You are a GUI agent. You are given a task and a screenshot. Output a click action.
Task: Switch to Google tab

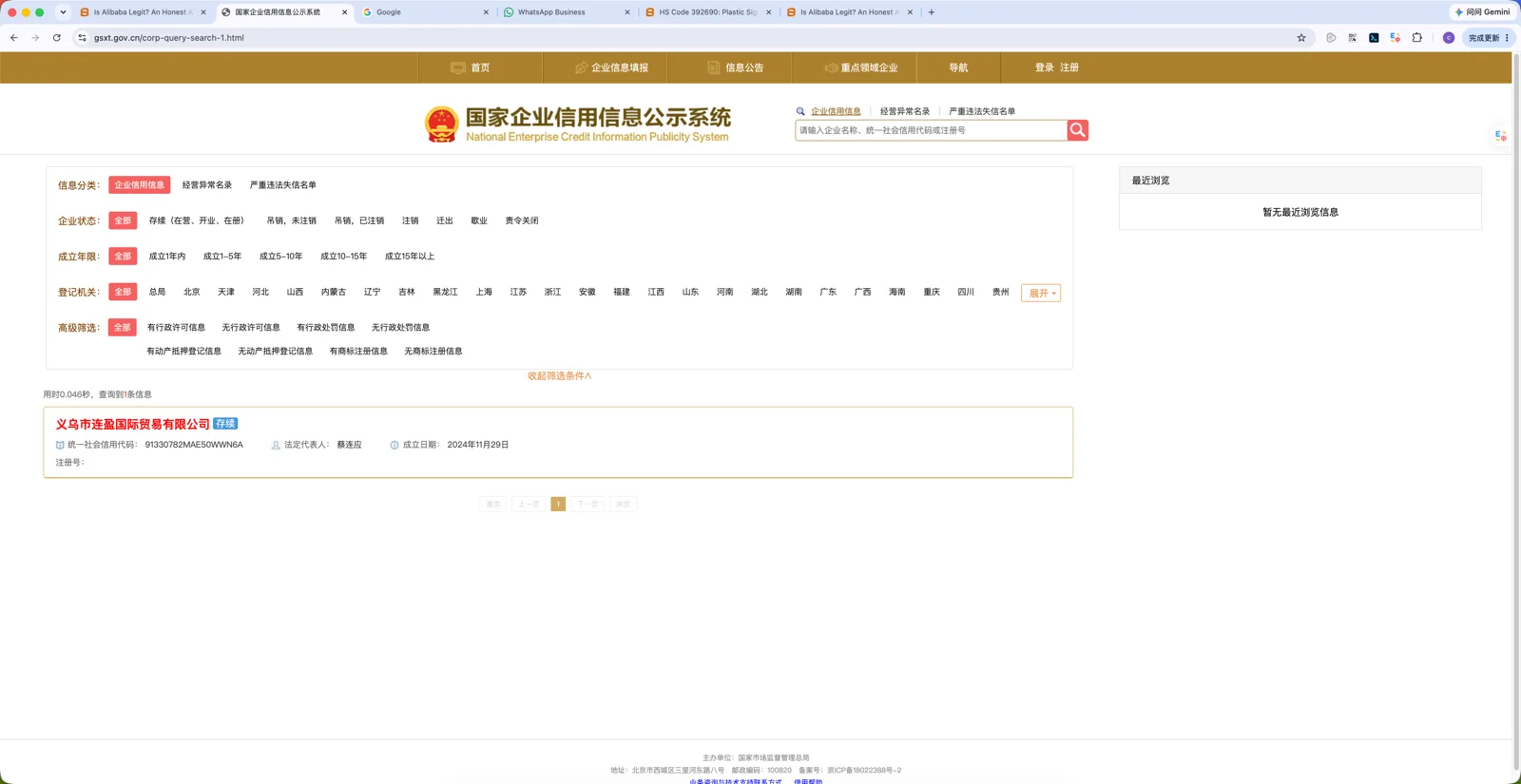[x=424, y=12]
